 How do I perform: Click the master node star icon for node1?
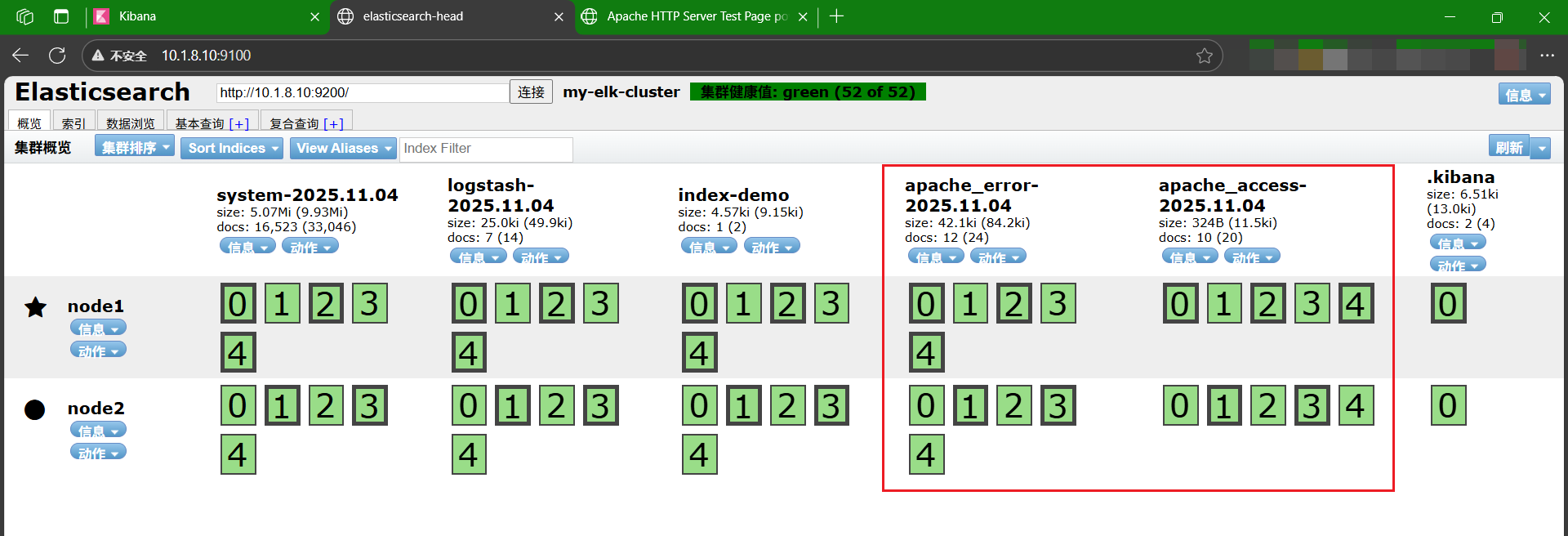pos(35,307)
